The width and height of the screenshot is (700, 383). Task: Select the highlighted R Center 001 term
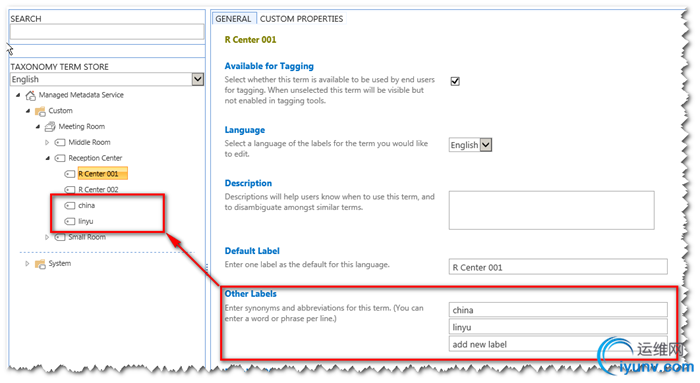(x=103, y=174)
